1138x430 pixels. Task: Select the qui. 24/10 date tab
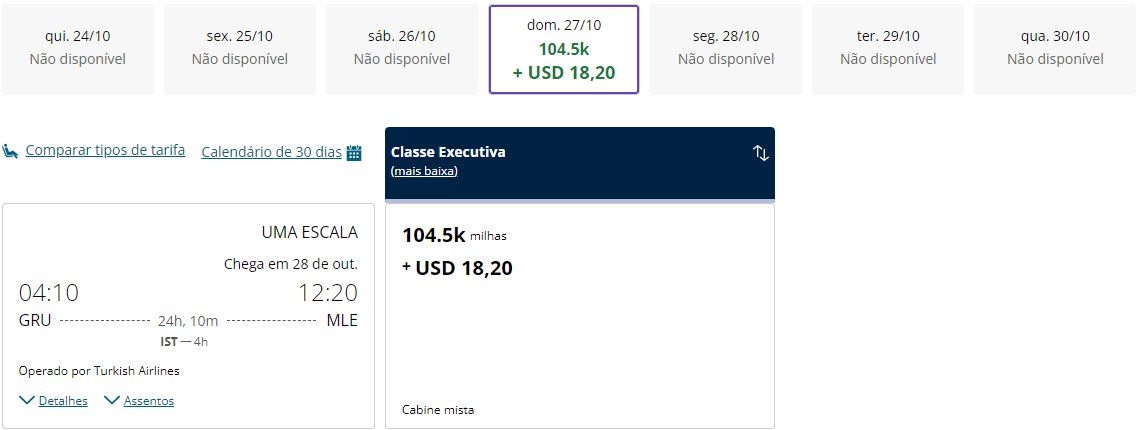tap(78, 48)
